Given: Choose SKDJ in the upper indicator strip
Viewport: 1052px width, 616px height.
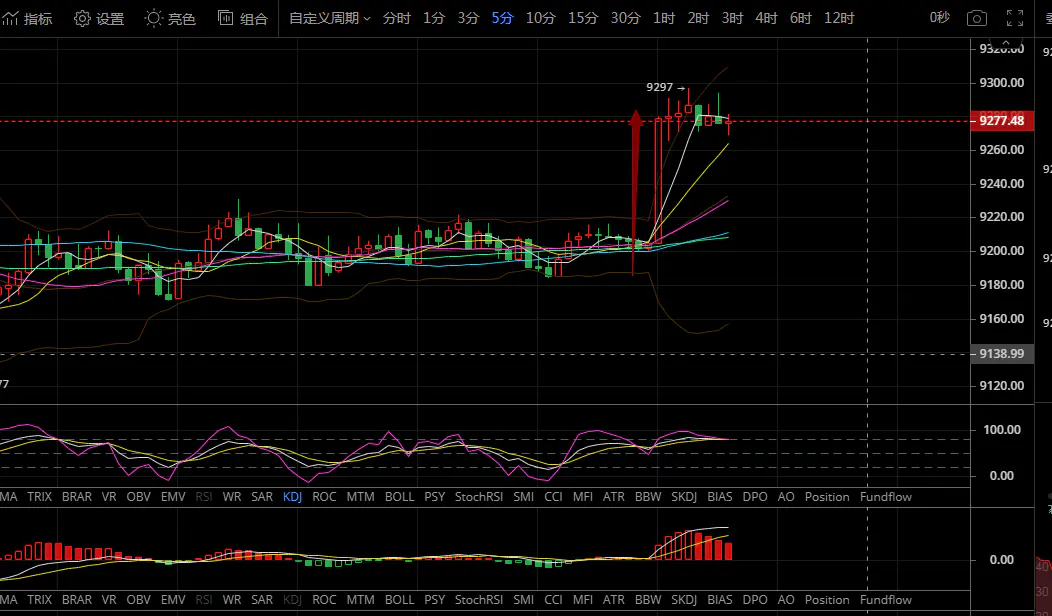Looking at the screenshot, I should pyautogui.click(x=684, y=497).
